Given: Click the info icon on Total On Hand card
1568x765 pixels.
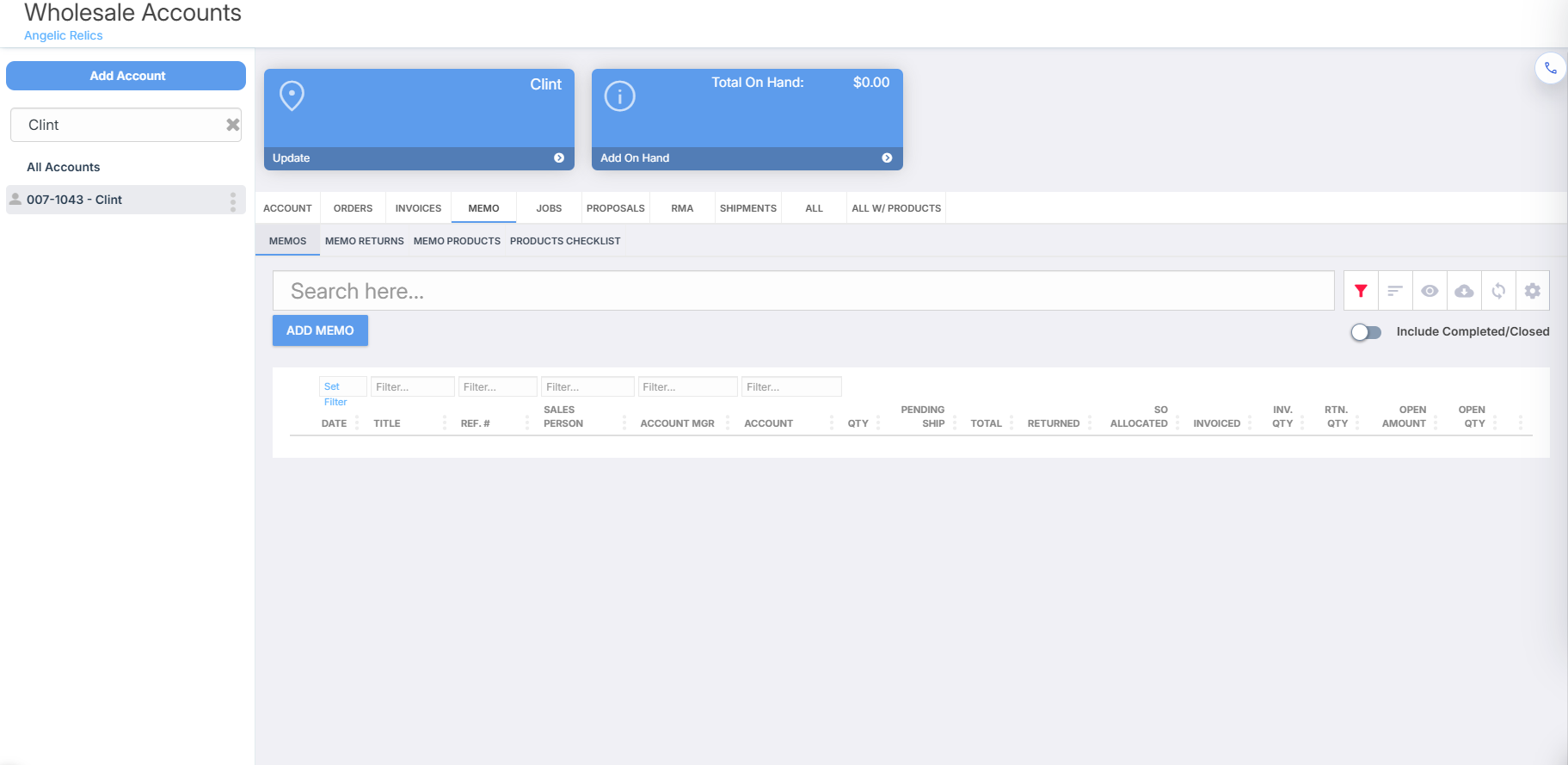Looking at the screenshot, I should pyautogui.click(x=619, y=96).
